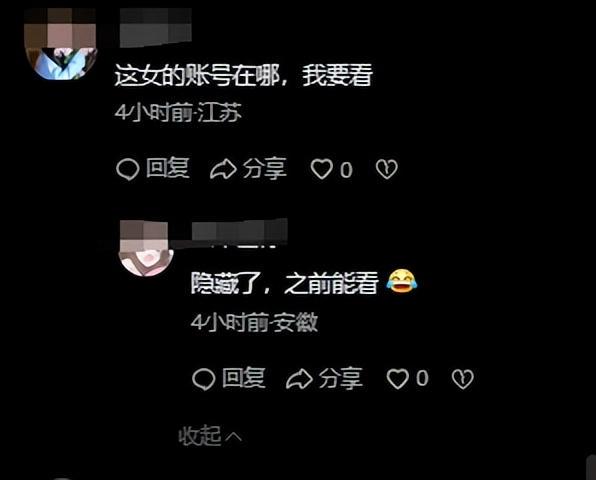Collapse replies with 收起 chevron
Image resolution: width=596 pixels, height=480 pixels.
point(210,436)
